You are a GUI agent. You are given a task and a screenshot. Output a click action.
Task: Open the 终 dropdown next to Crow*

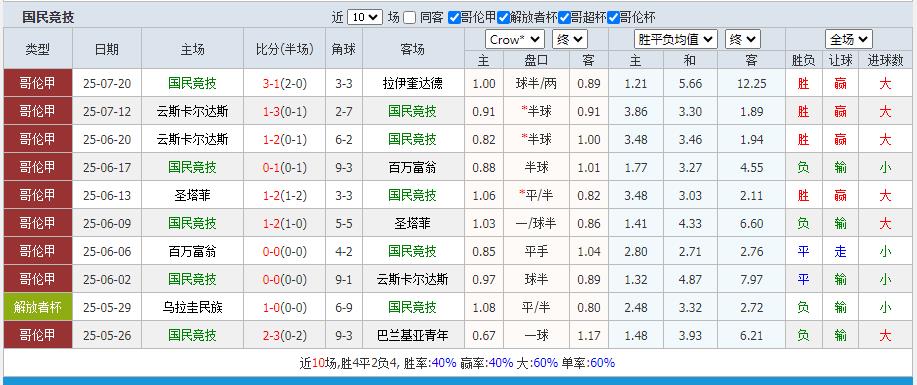pyautogui.click(x=570, y=40)
